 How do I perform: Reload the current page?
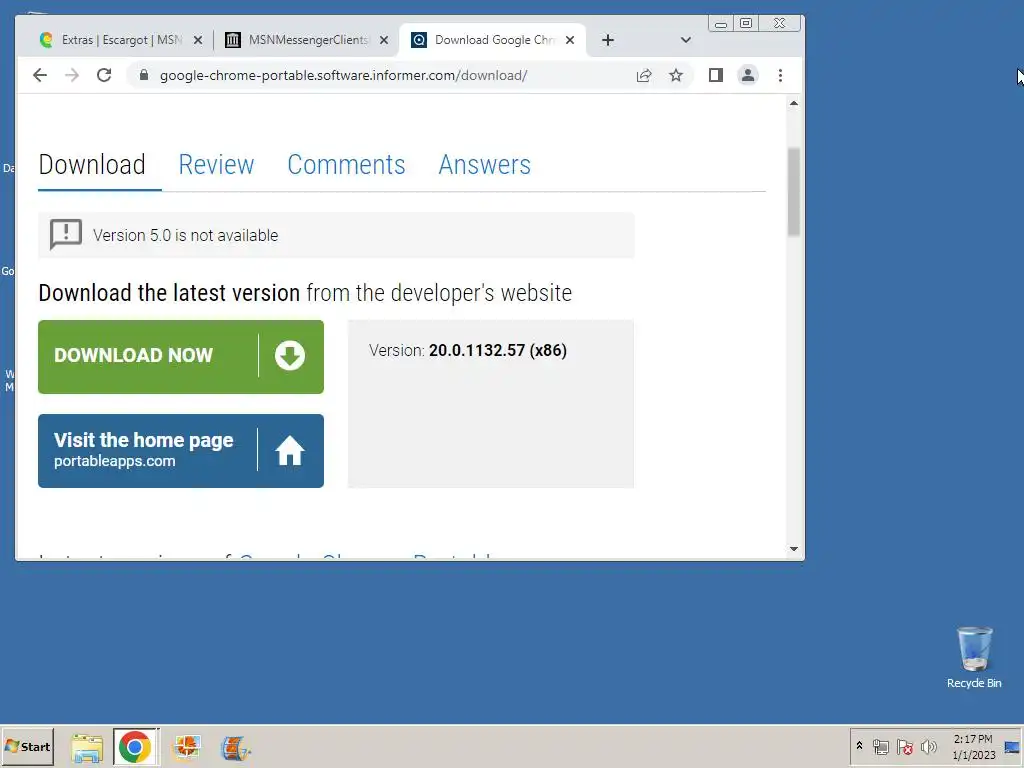coord(104,75)
